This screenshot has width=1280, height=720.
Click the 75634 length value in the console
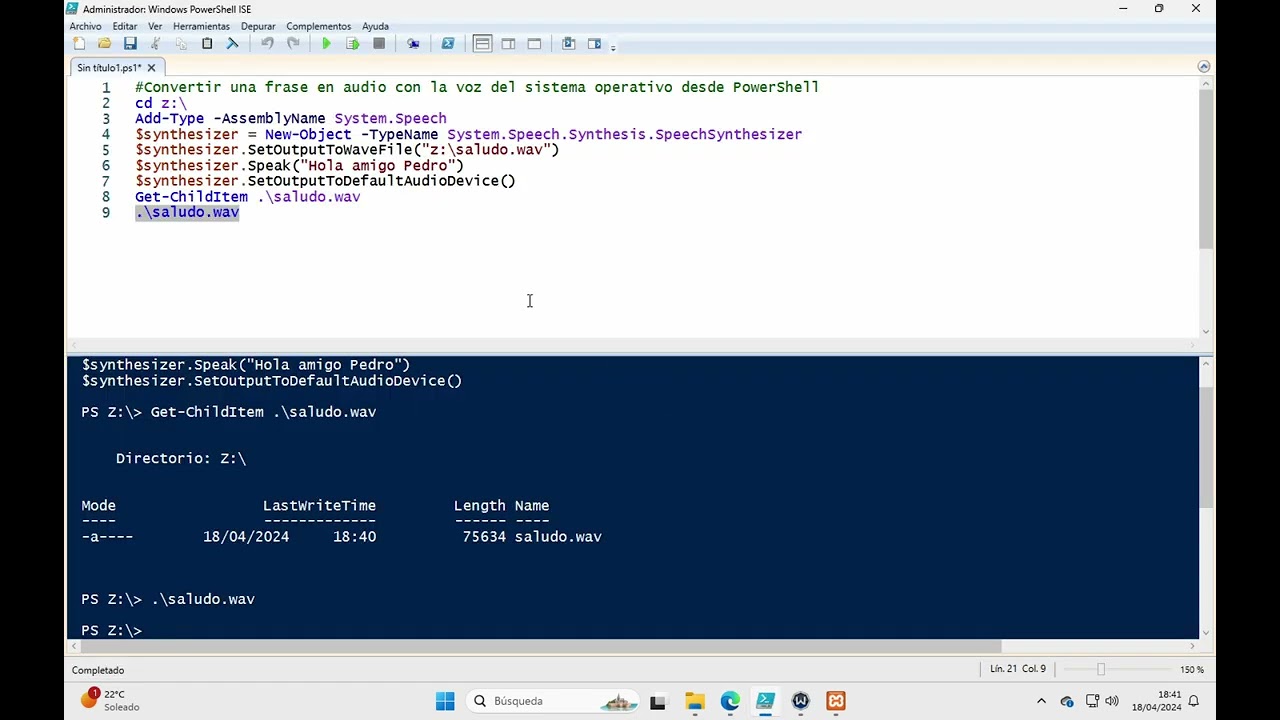click(x=484, y=537)
